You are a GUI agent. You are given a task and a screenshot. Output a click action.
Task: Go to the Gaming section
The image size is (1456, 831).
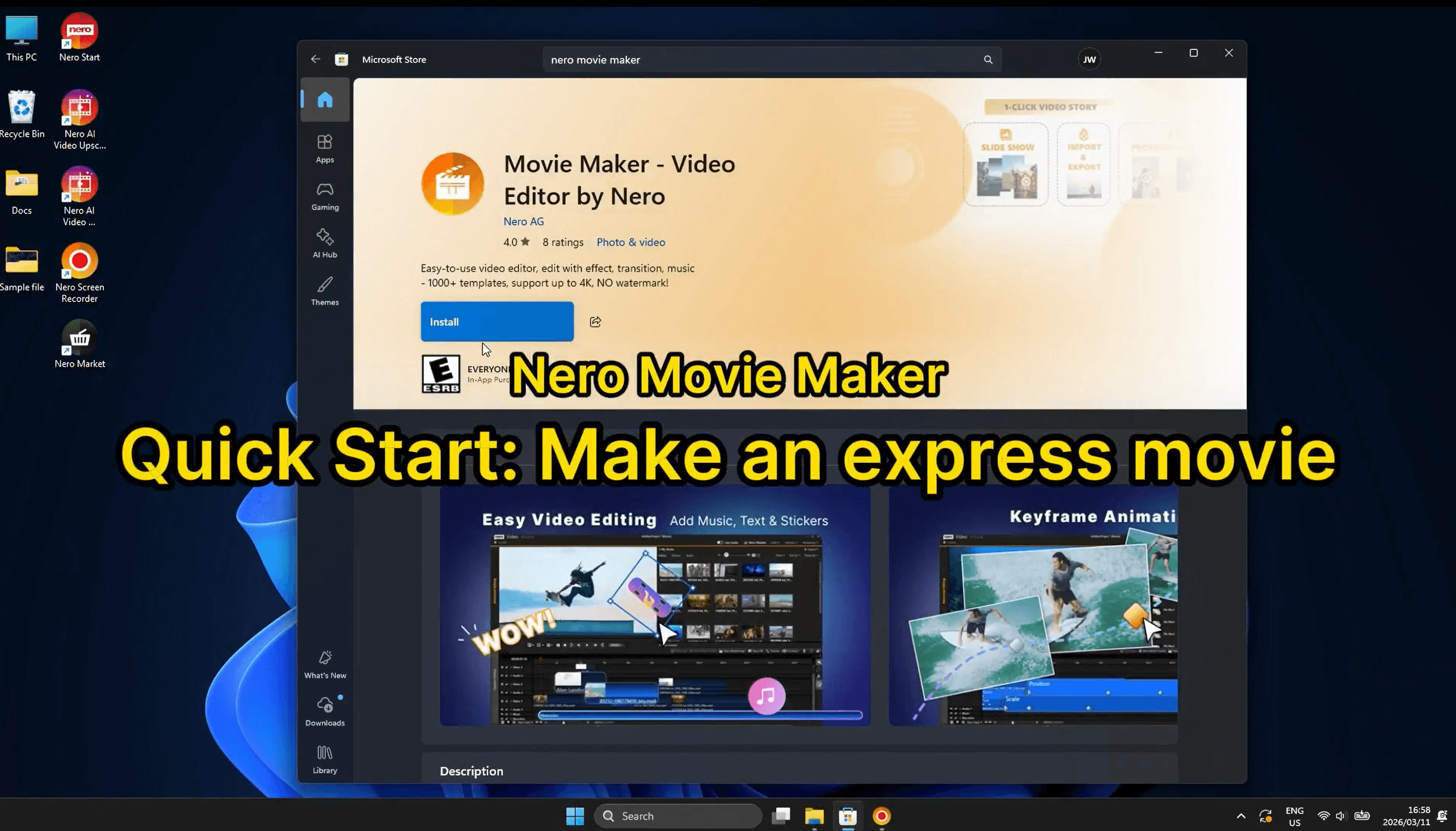pos(325,196)
